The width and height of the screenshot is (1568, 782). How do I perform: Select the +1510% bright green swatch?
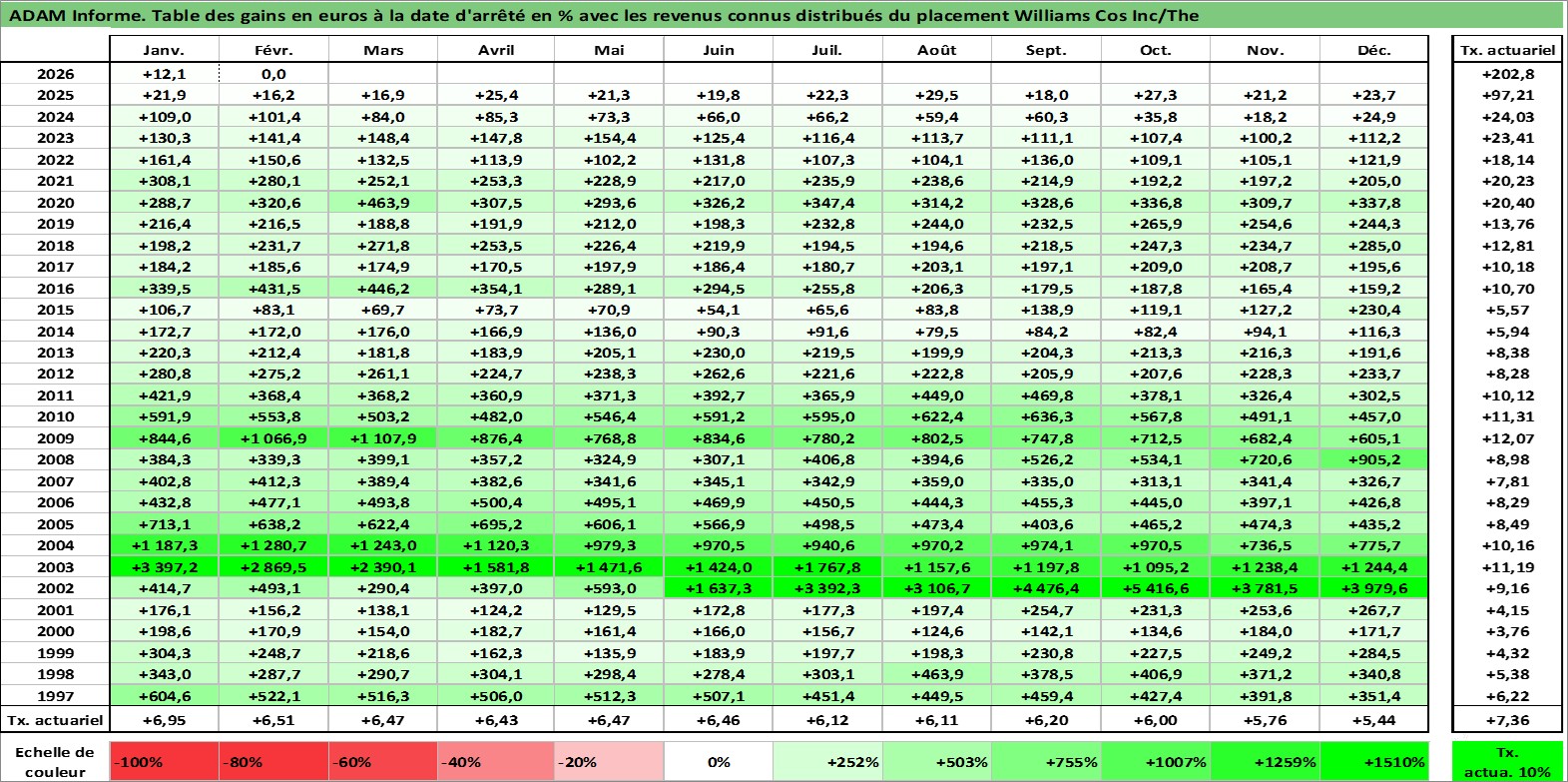coord(1373,761)
